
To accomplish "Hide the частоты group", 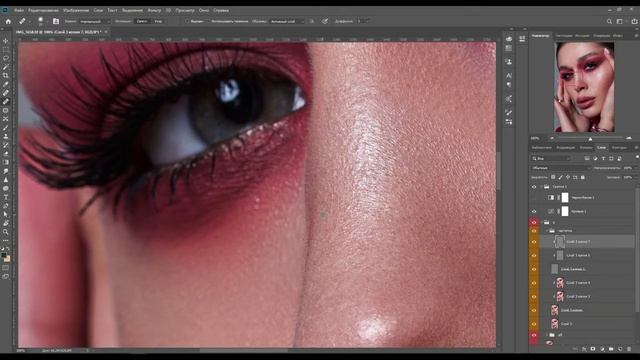I will [534, 231].
